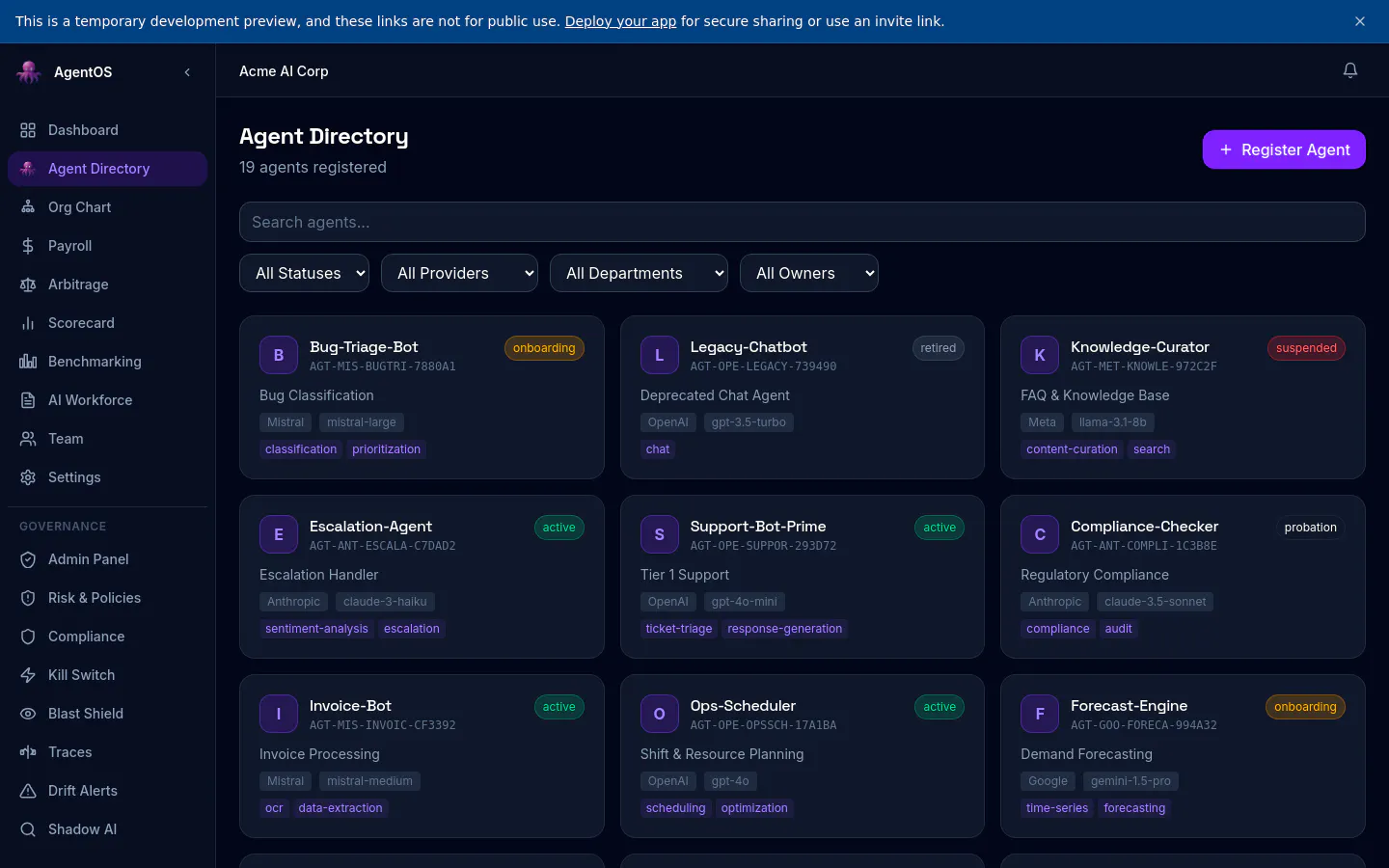The height and width of the screenshot is (868, 1389).
Task: Click the Search agents input field
Action: coord(803,222)
